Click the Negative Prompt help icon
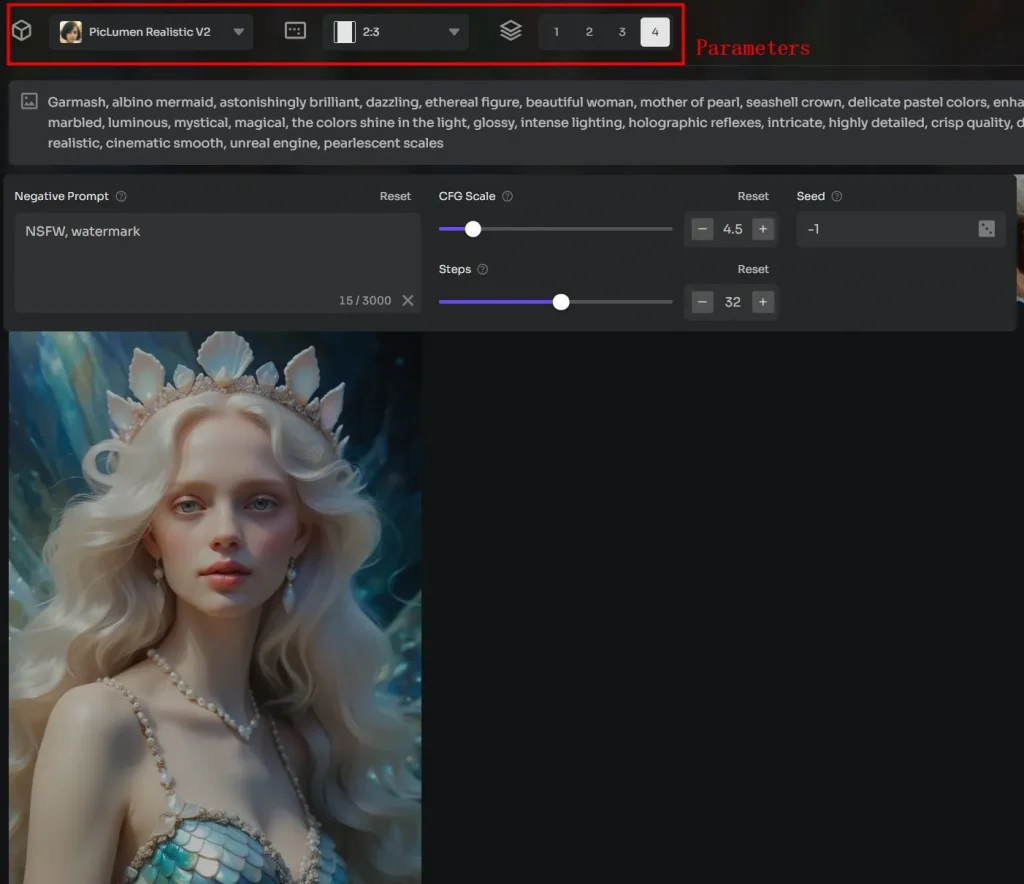The image size is (1024, 884). (121, 197)
